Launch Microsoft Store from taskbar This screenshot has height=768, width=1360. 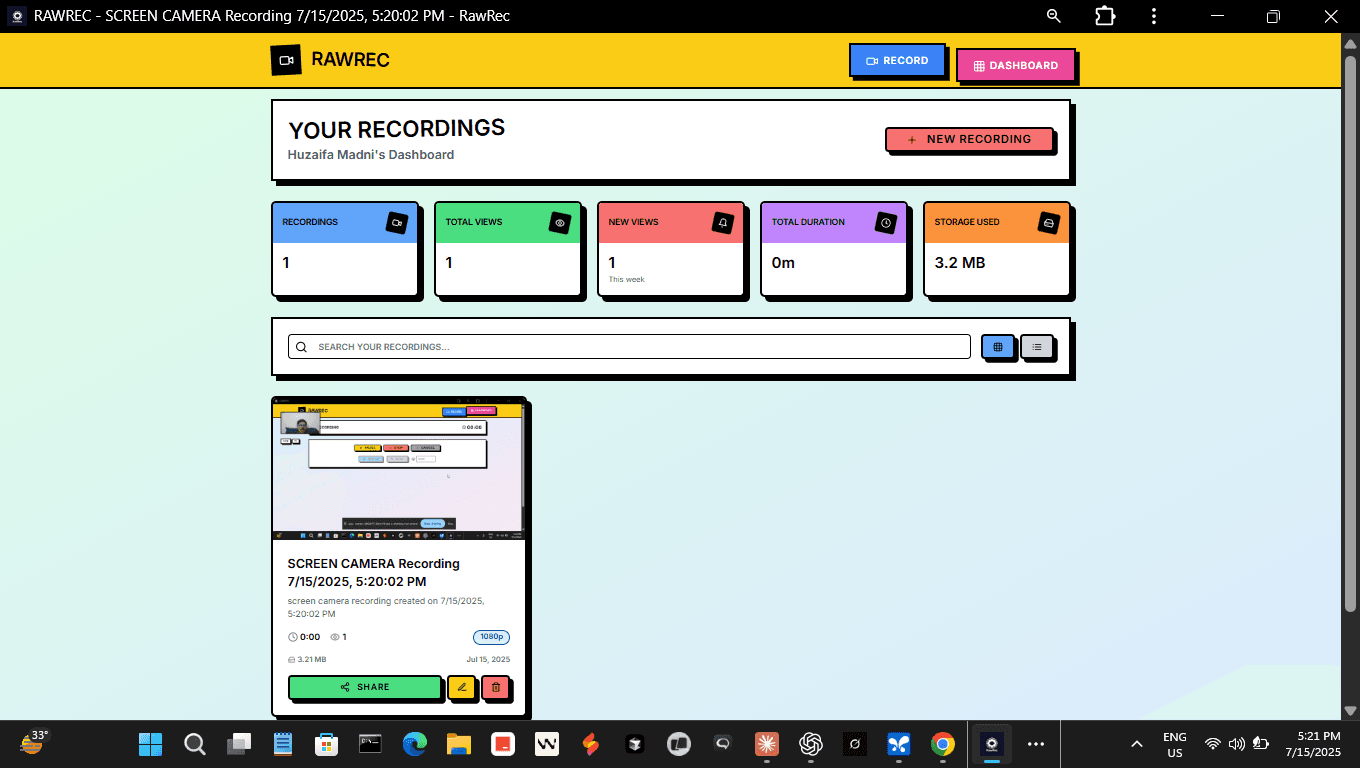(x=326, y=744)
